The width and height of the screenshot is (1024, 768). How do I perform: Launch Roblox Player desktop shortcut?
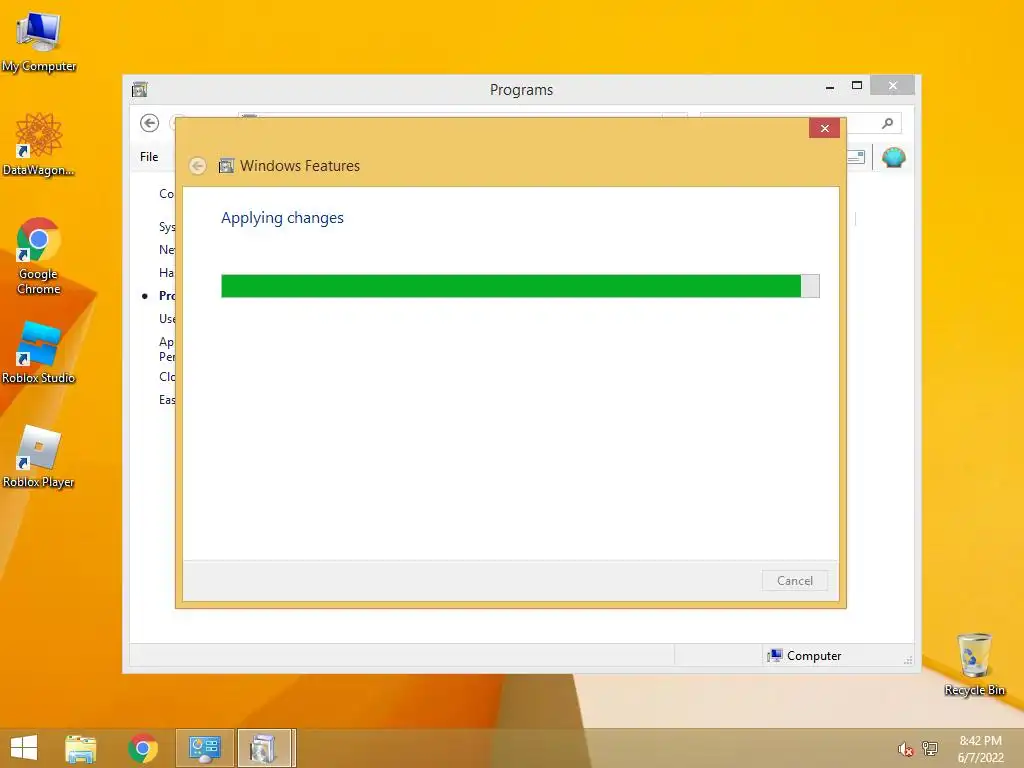(x=39, y=456)
